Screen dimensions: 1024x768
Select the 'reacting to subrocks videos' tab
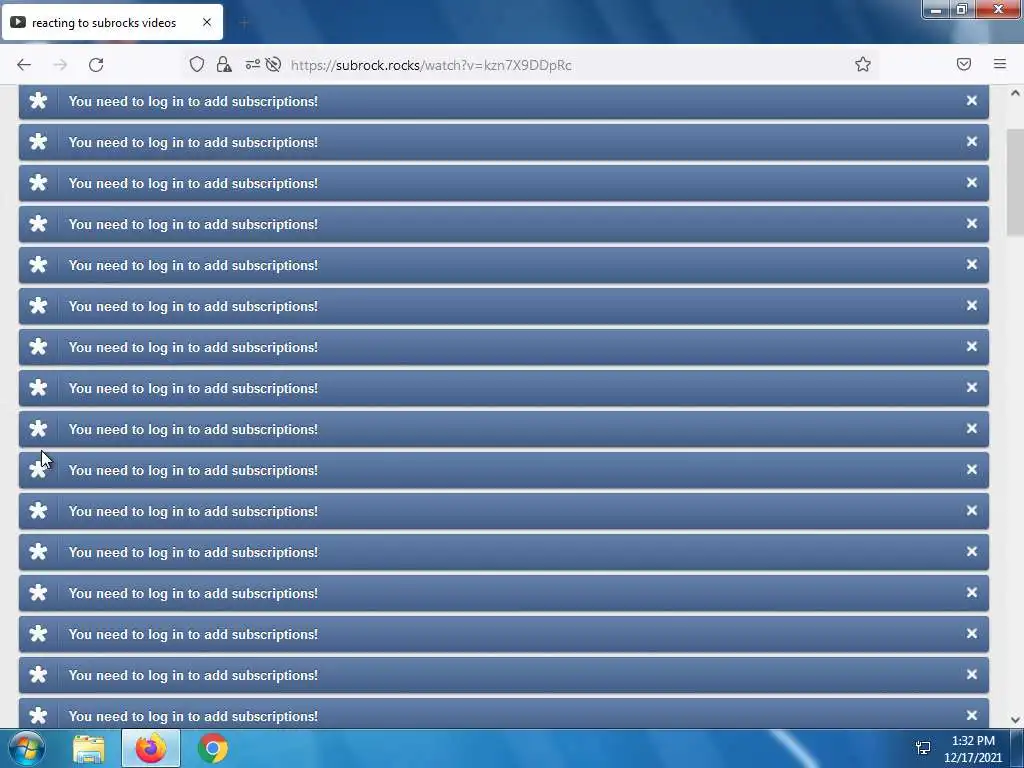tap(112, 22)
